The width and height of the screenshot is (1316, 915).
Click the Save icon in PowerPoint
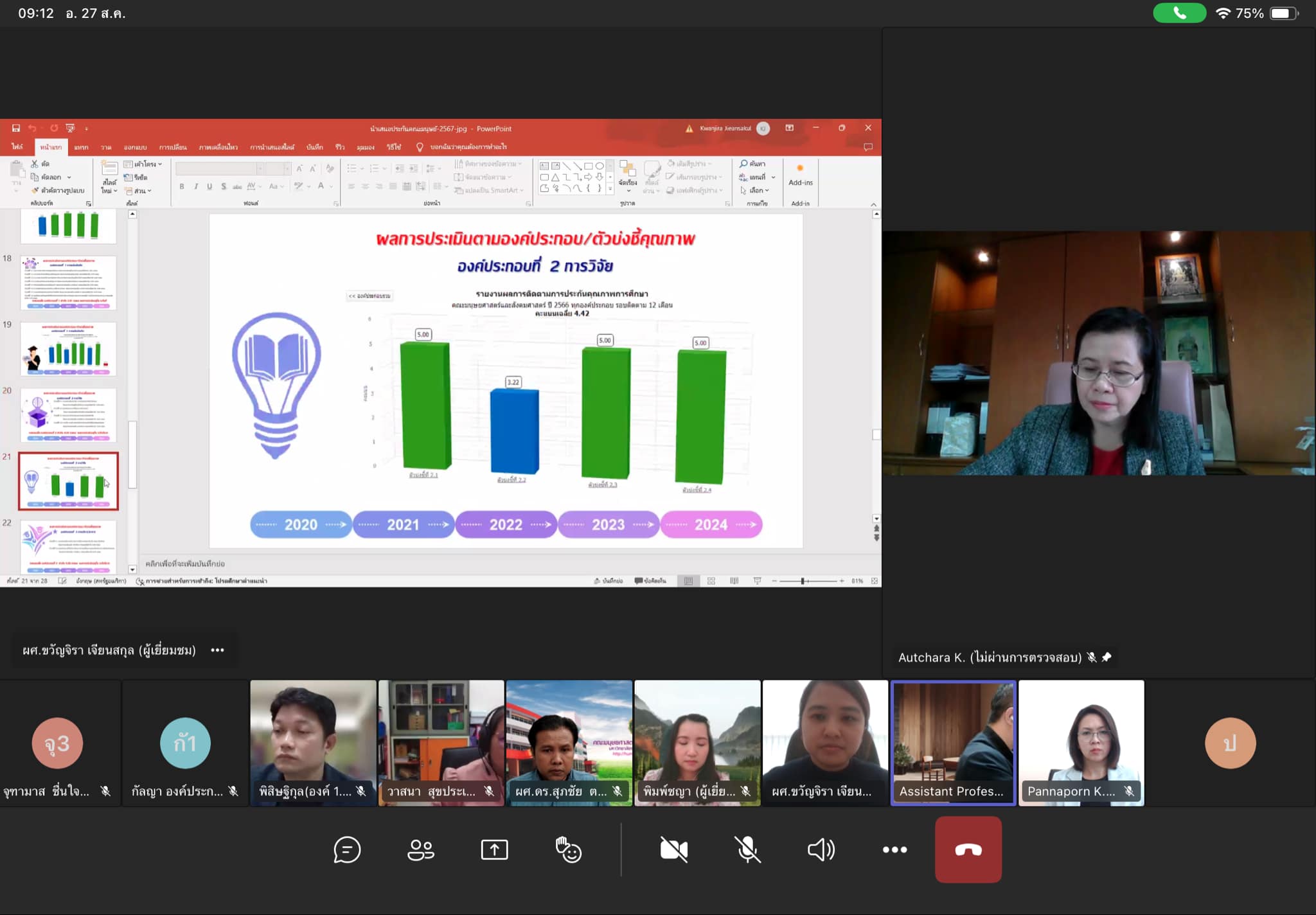pos(16,129)
